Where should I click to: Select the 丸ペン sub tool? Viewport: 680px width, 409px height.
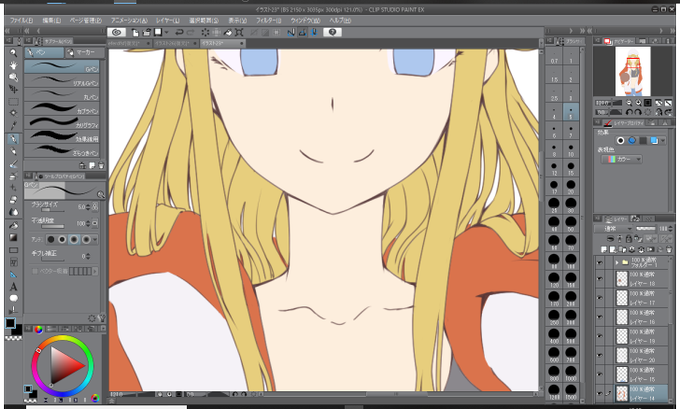coord(62,94)
